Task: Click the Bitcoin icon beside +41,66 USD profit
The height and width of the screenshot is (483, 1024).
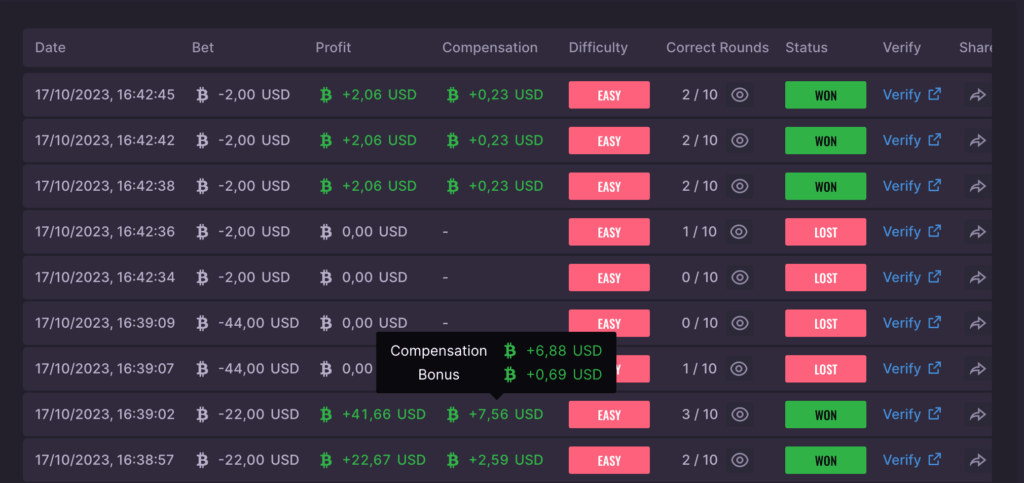Action: coord(326,415)
